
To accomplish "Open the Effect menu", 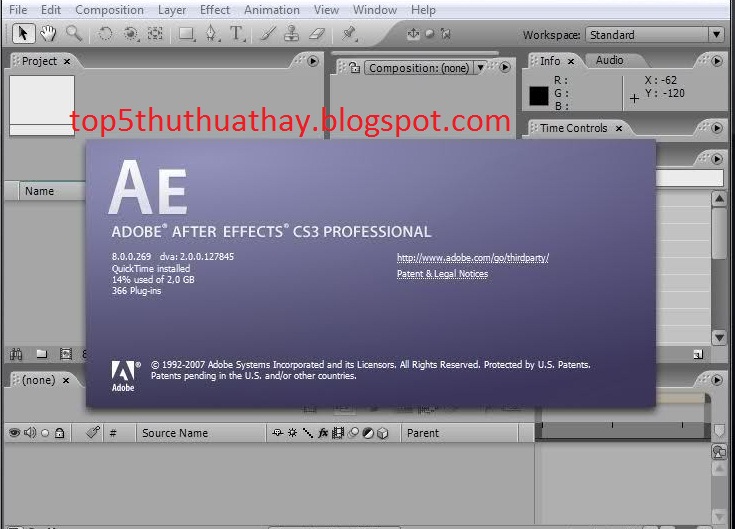I will (215, 10).
